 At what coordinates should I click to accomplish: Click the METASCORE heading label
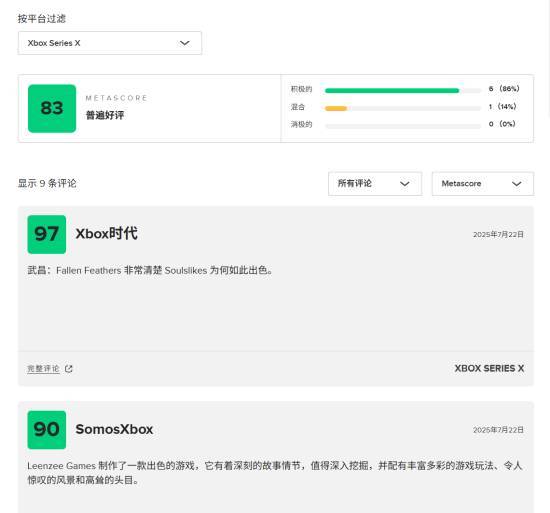click(116, 98)
